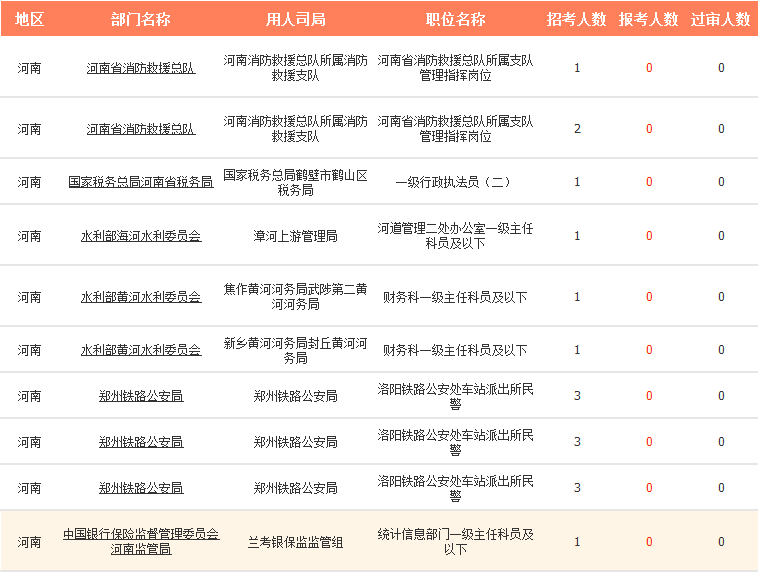Viewport: 758px width, 572px height.
Task: Select the 国家税务总局鹤壁市鹤山区税务局 cell
Action: click(295, 182)
